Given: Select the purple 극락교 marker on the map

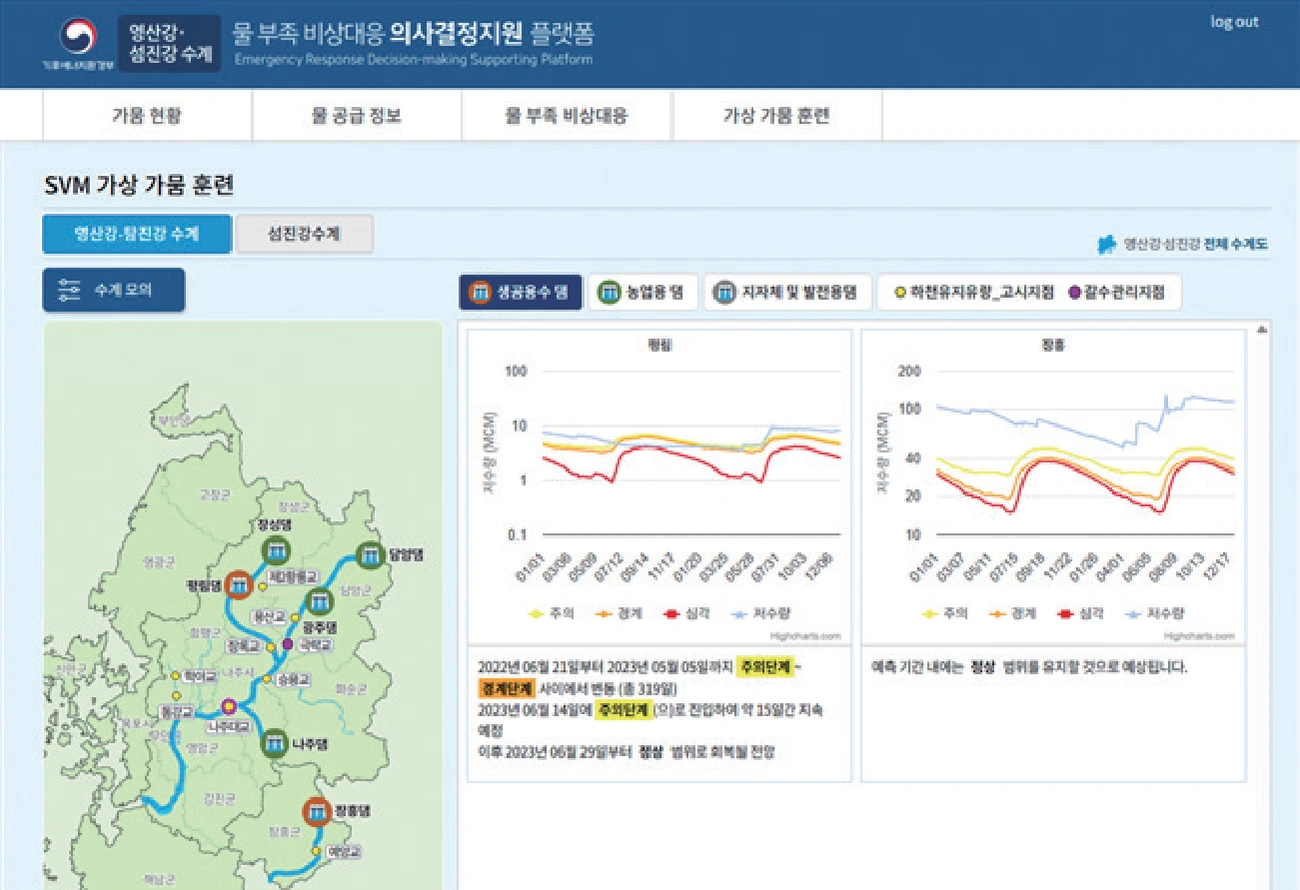Looking at the screenshot, I should click(x=288, y=644).
